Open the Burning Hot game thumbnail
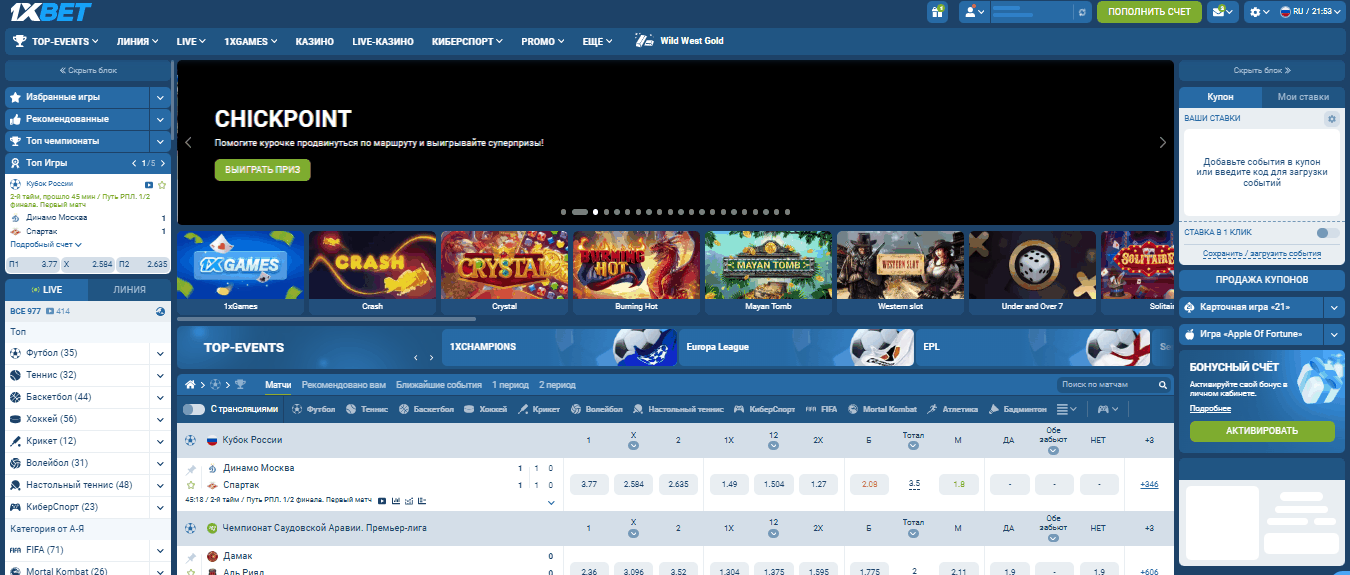The width and height of the screenshot is (1350, 575). tap(636, 272)
